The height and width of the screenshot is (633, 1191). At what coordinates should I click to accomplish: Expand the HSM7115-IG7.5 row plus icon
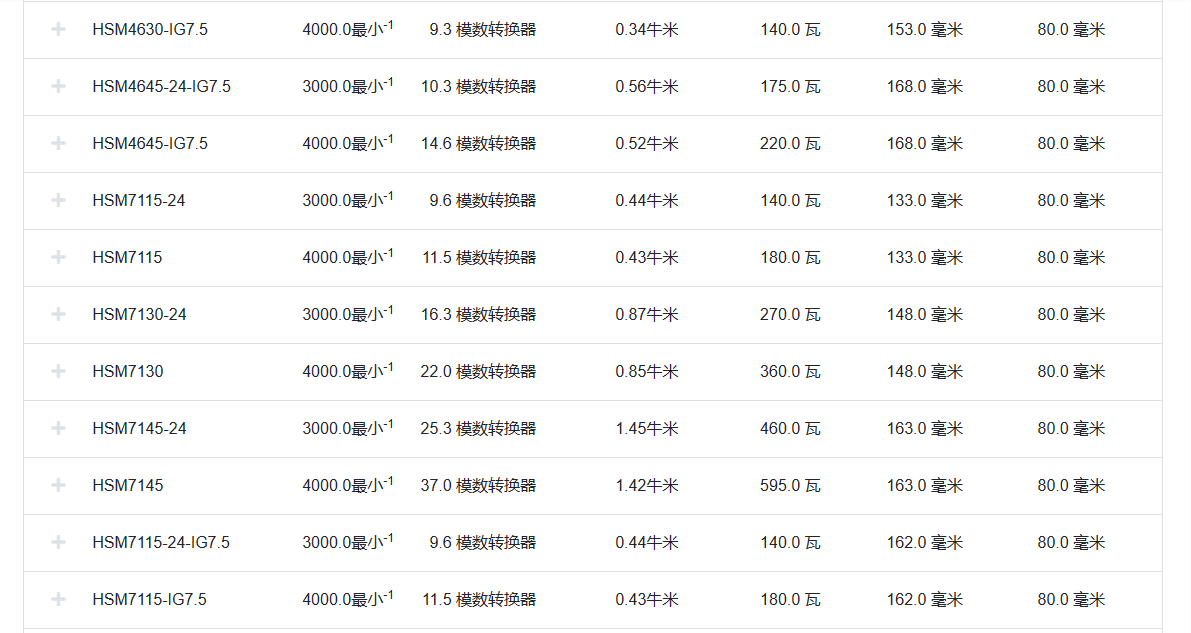point(58,599)
